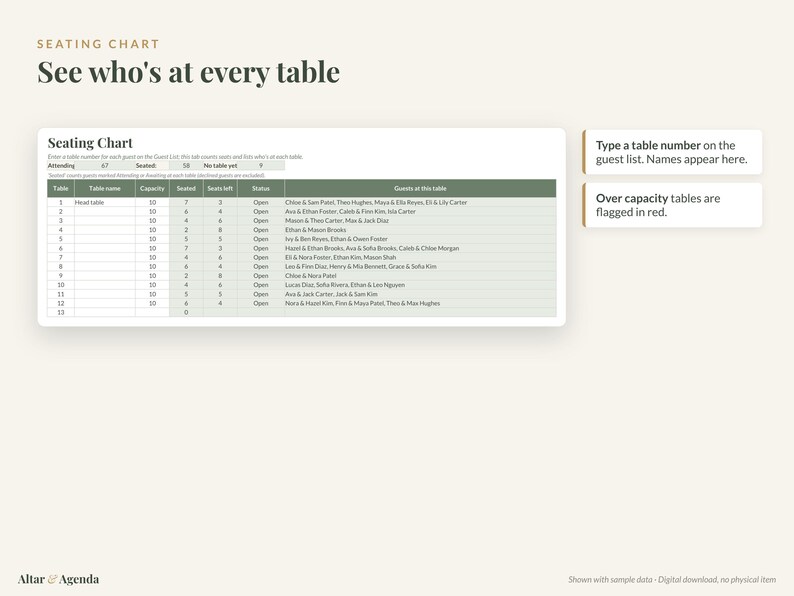Click the 'Type a table number' callout card
Image resolution: width=794 pixels, height=596 pixels.
point(672,152)
